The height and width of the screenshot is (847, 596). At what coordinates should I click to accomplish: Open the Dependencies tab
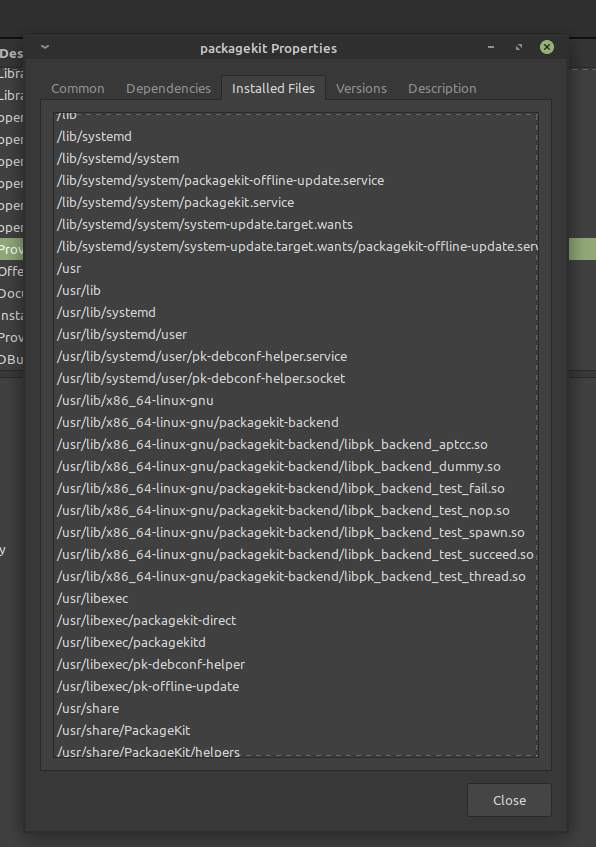[x=168, y=89]
